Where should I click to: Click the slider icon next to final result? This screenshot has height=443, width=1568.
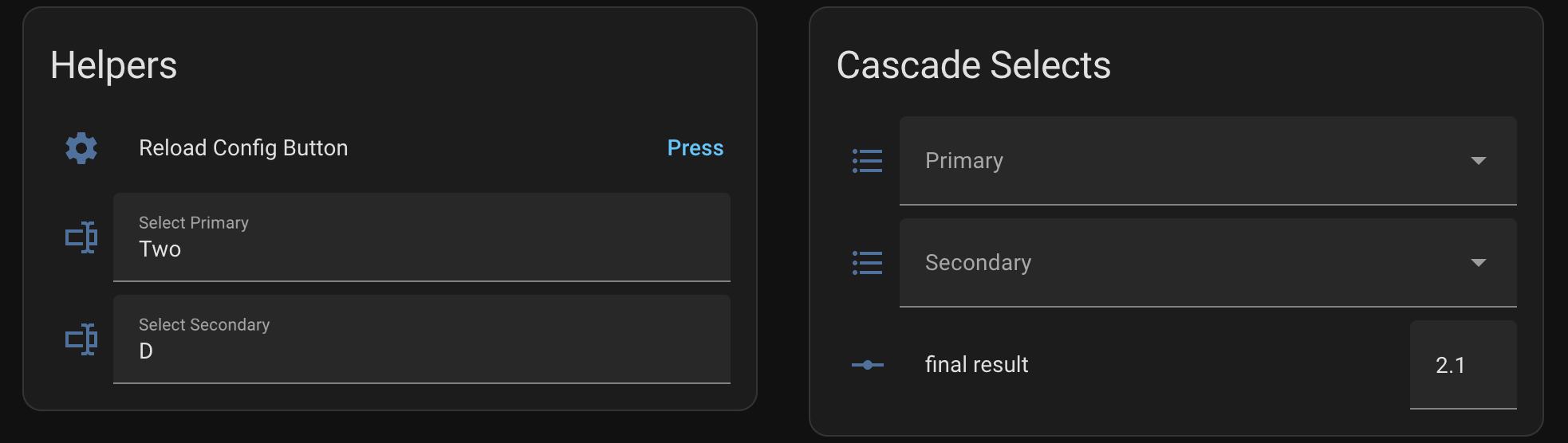pyautogui.click(x=868, y=365)
